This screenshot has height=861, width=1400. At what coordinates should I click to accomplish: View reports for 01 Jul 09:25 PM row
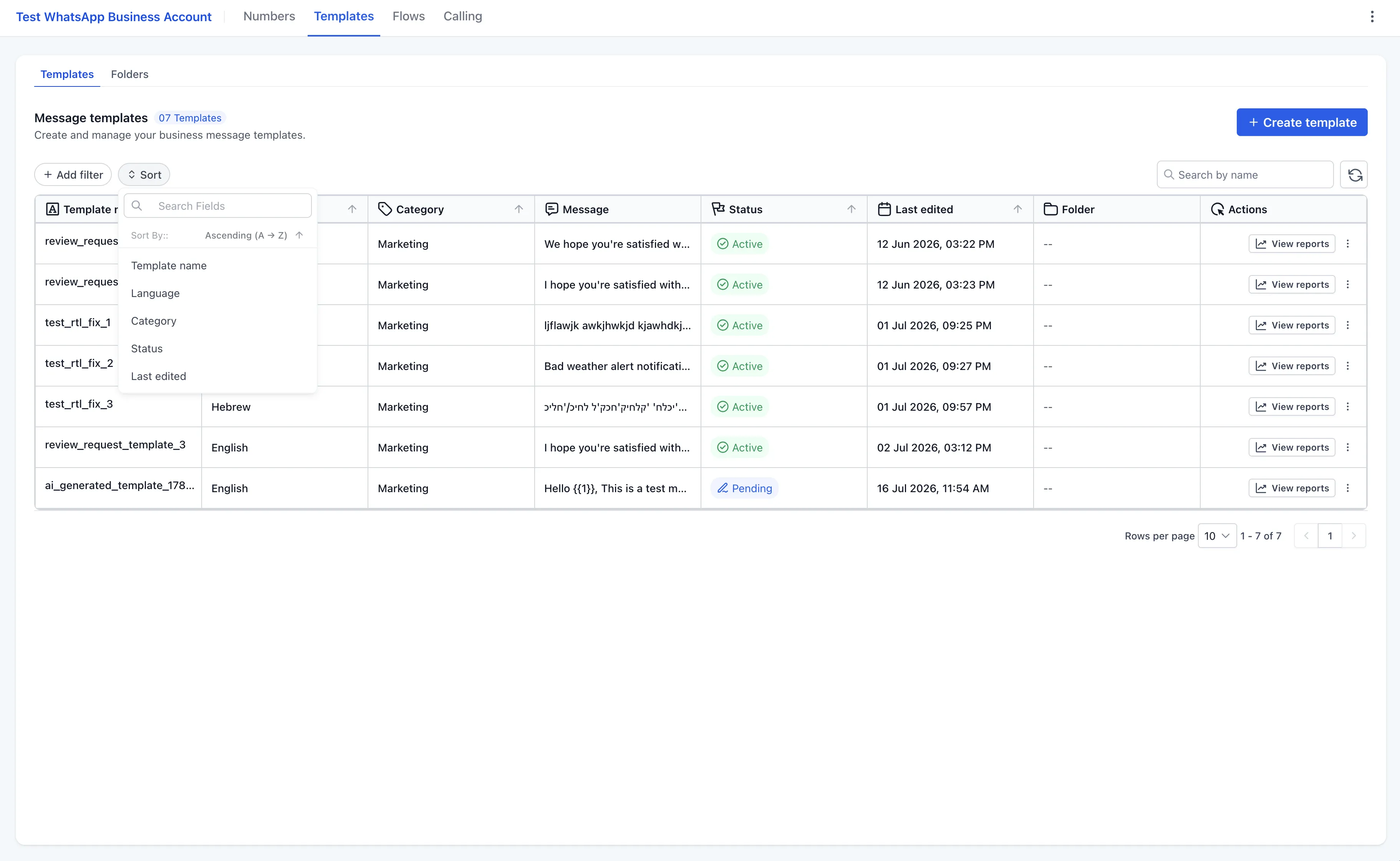(1292, 325)
